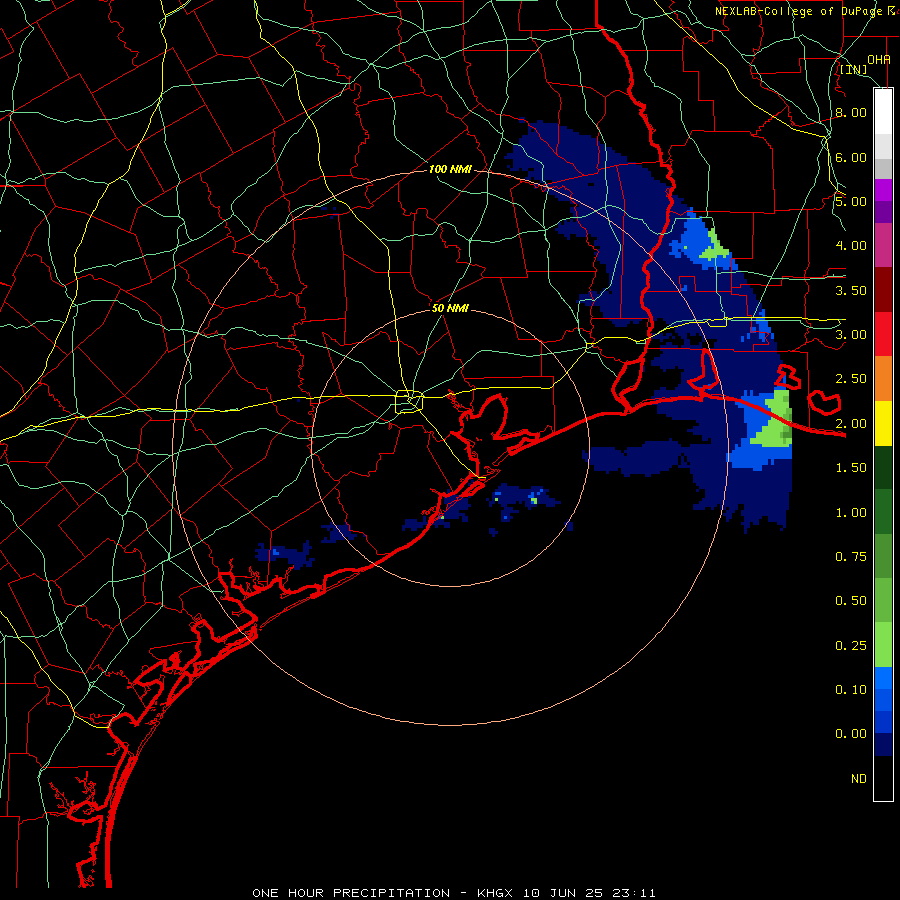
Task: Click the 1.50 legend value
Action: pos(851,468)
